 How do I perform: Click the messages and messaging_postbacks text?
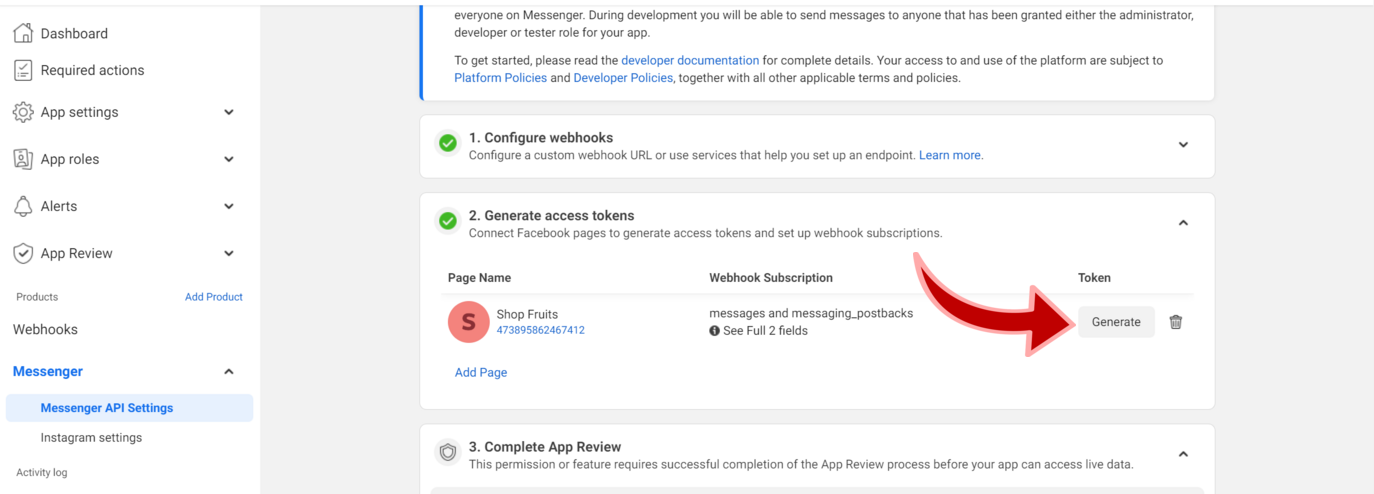tap(811, 313)
